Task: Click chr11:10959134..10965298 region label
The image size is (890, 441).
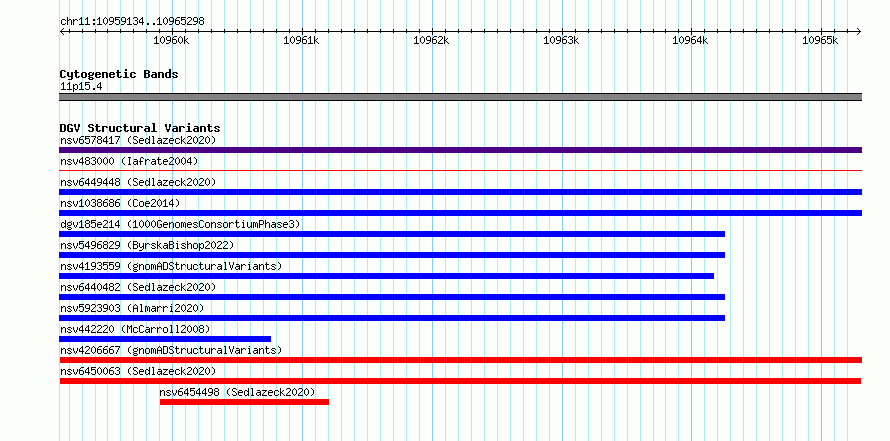Action: (132, 22)
